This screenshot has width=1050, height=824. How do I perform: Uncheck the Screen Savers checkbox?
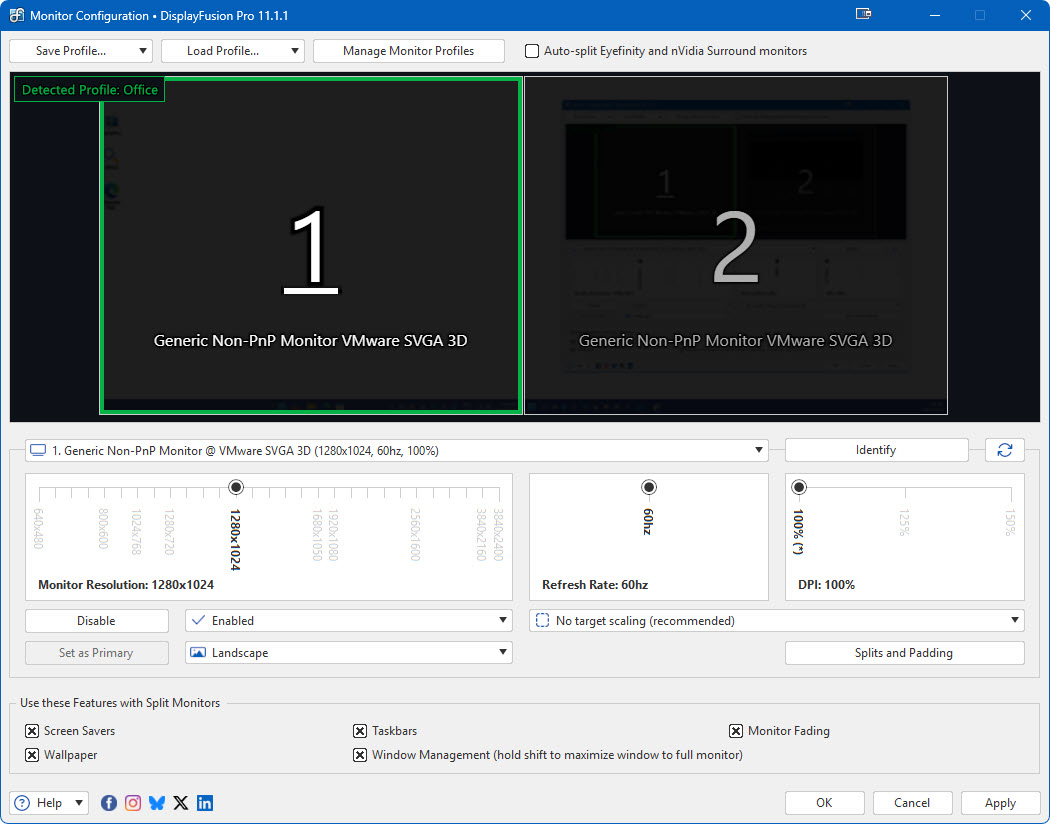click(33, 731)
